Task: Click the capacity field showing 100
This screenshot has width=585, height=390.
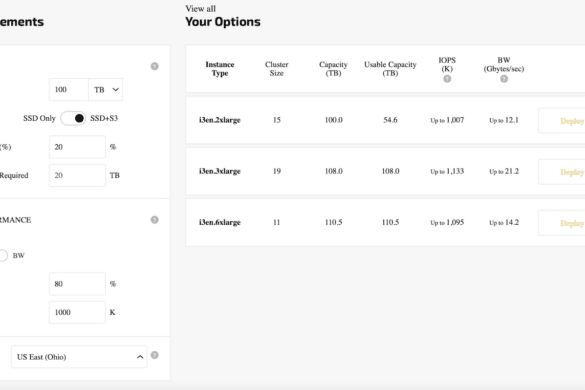Action: [x=69, y=90]
